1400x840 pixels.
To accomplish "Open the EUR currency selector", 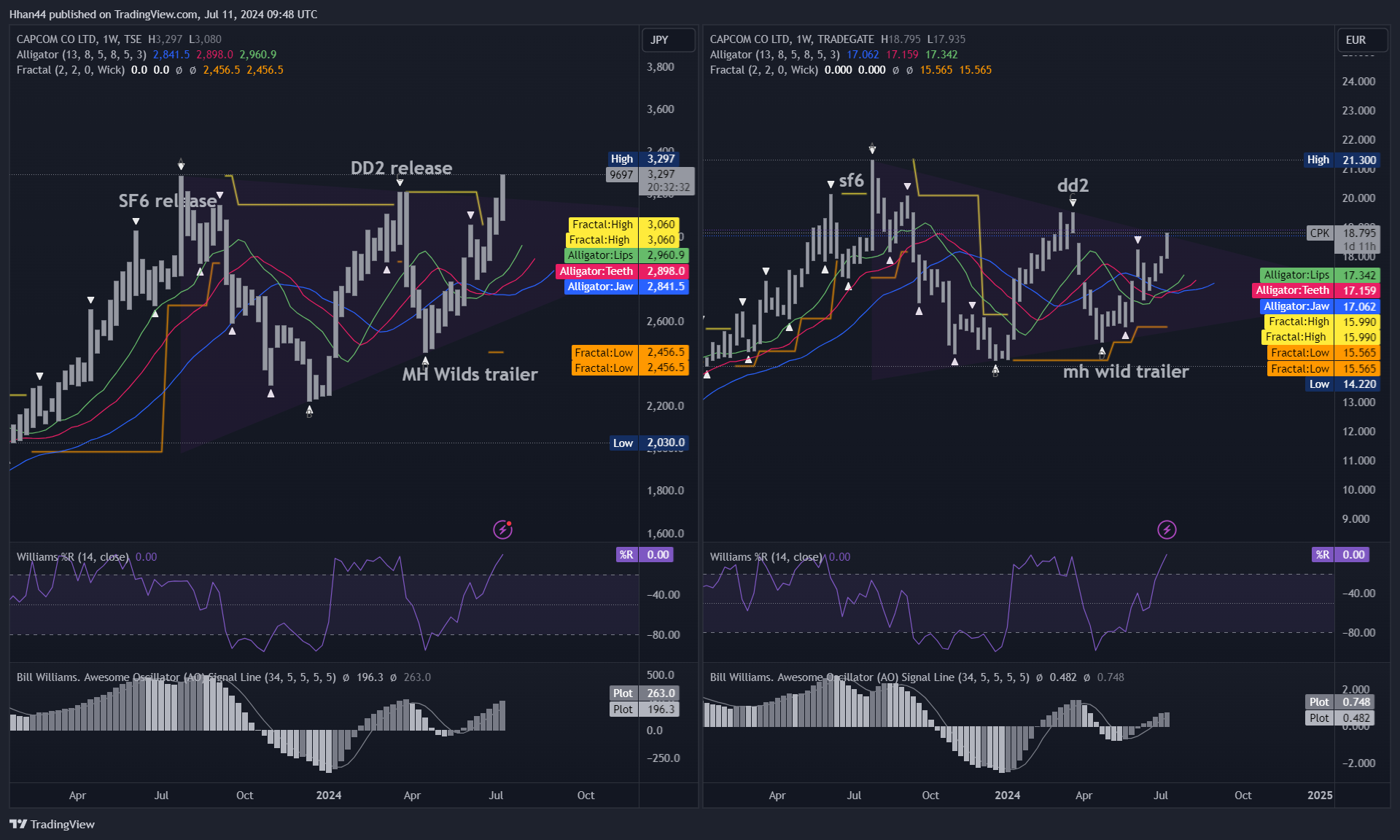I will (1363, 40).
